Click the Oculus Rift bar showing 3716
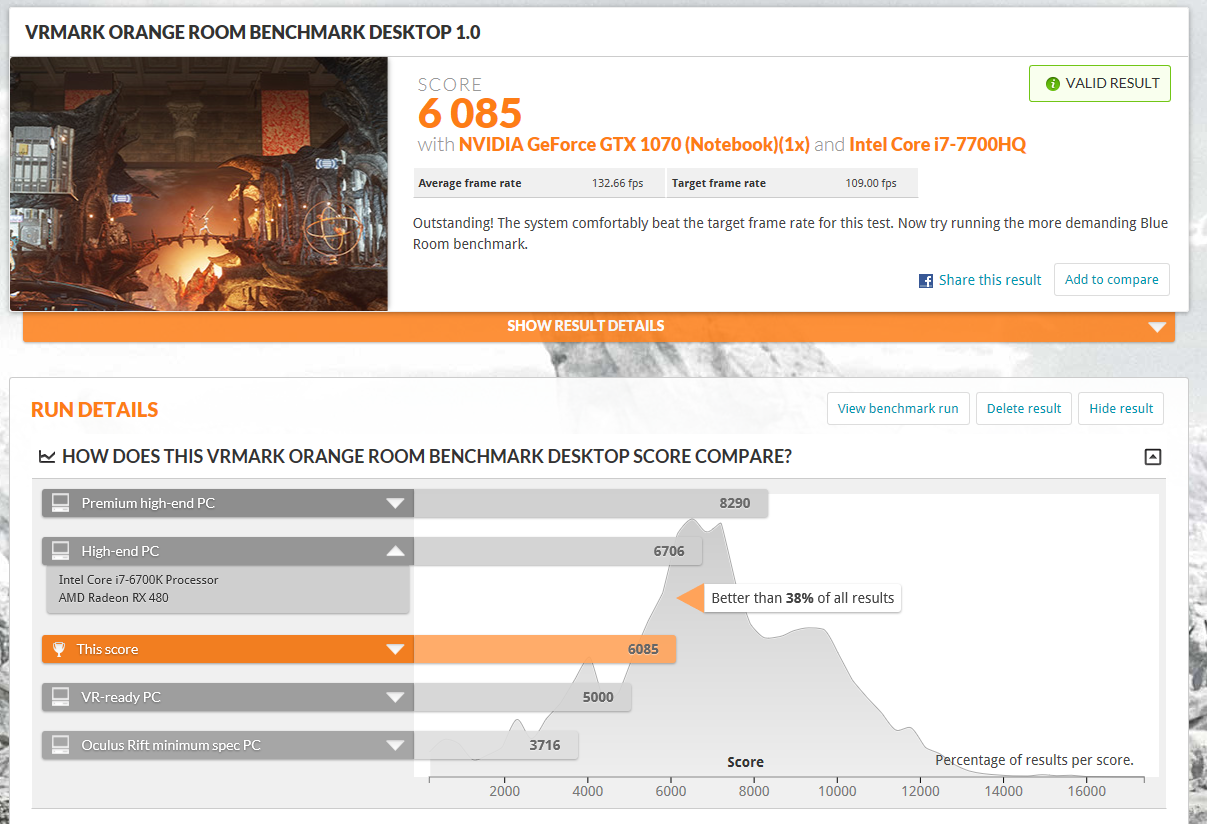Viewport: 1207px width, 824px height. [x=496, y=745]
